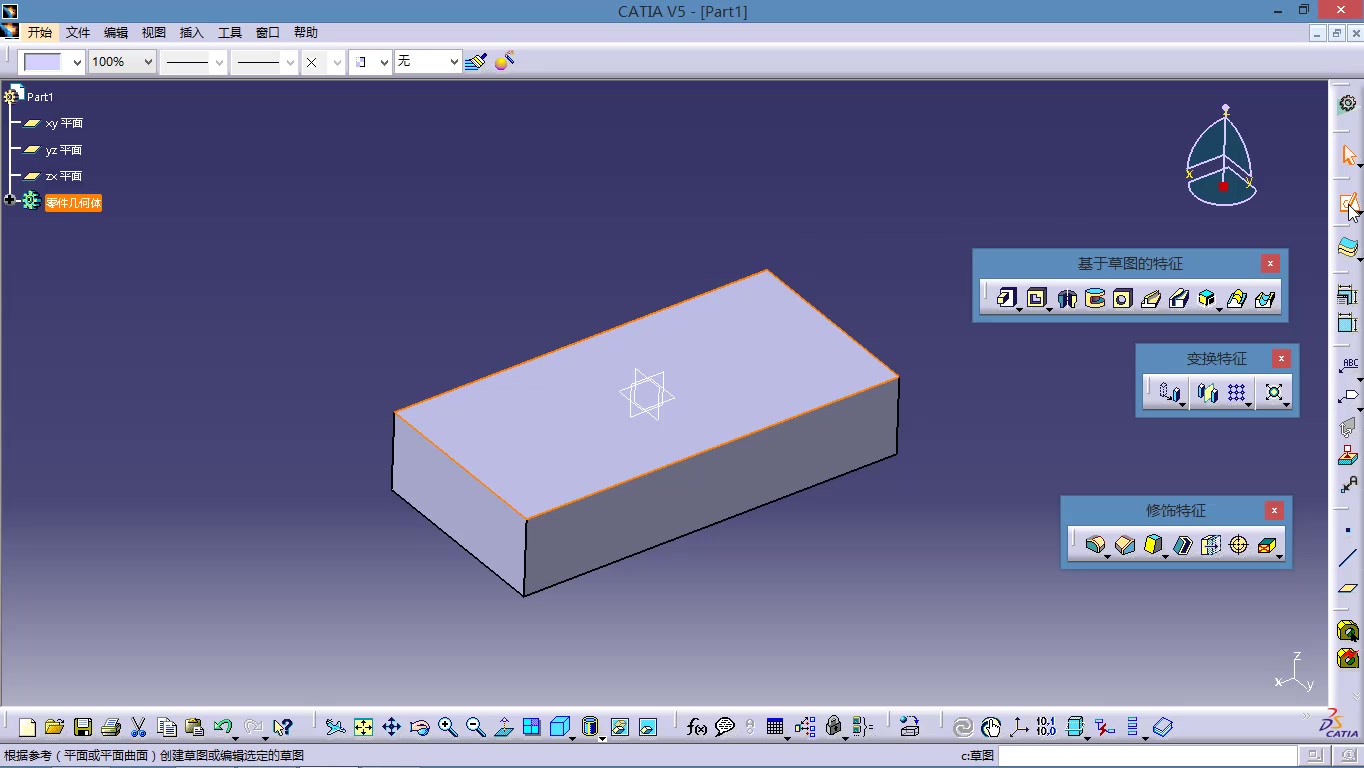Select the Chamfer tool

[x=1125, y=545]
